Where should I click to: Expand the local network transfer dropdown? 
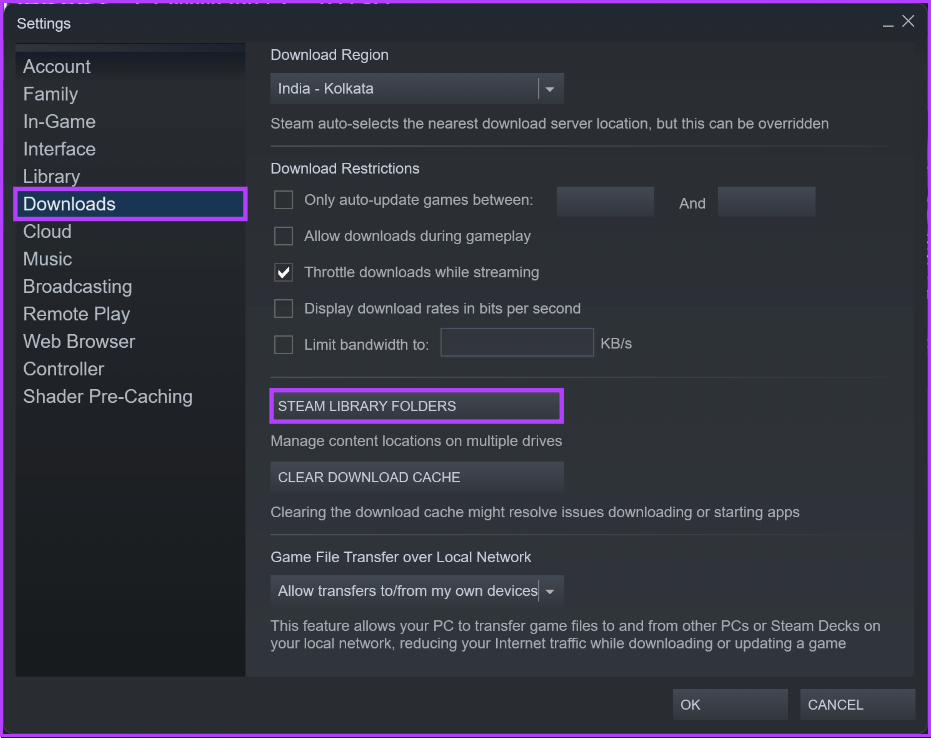pyautogui.click(x=550, y=591)
